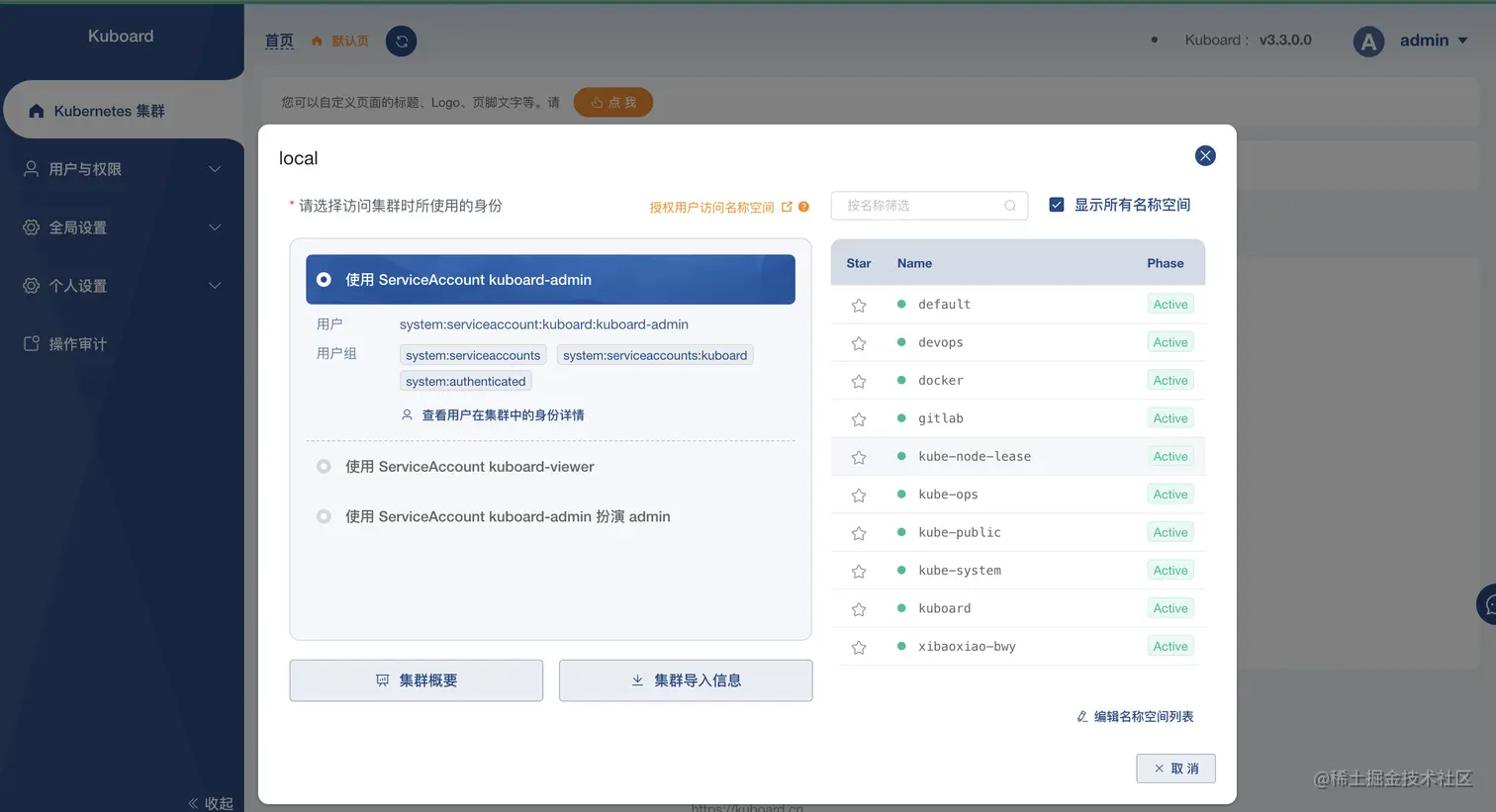Star the kube-node-lease namespace
1496x812 pixels.
tap(859, 457)
